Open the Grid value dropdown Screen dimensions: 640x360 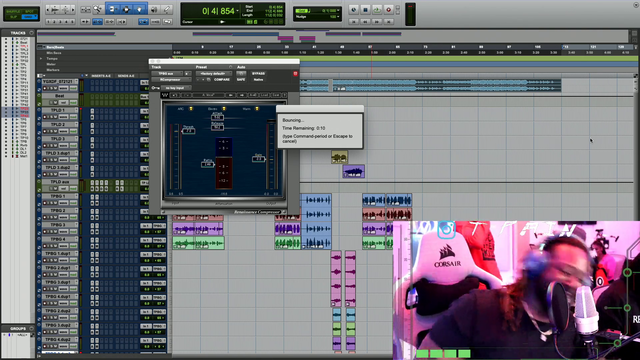tap(338, 11)
